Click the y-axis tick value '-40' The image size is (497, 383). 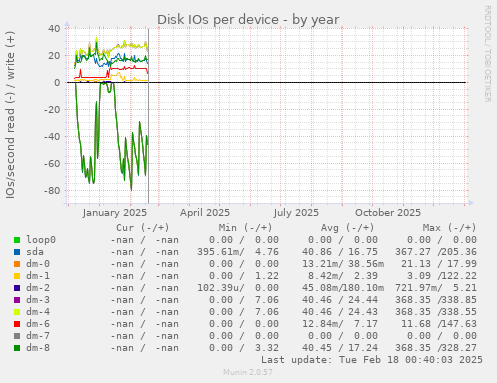[x=52, y=137]
